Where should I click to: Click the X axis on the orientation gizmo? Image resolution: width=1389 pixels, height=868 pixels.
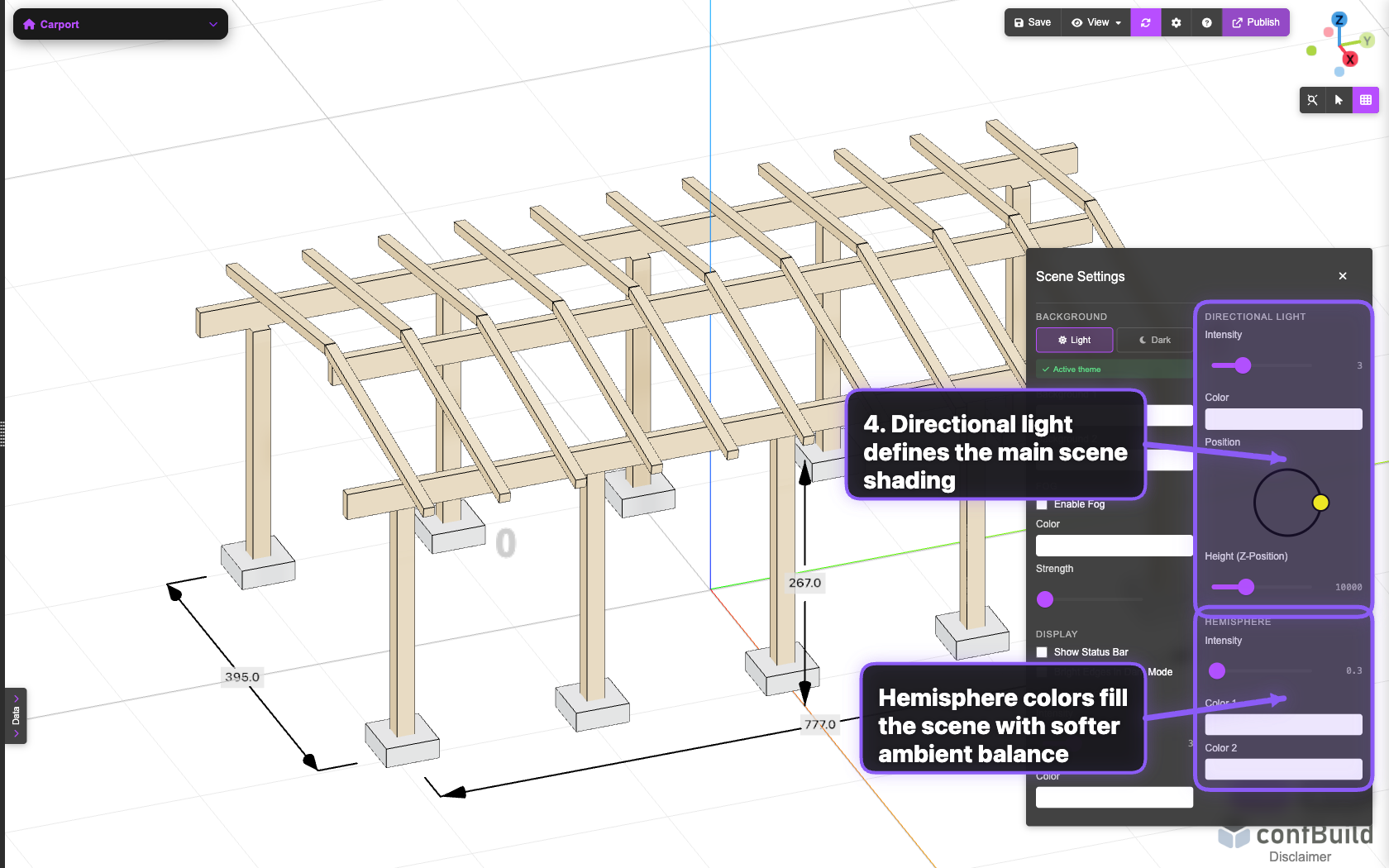(x=1350, y=60)
